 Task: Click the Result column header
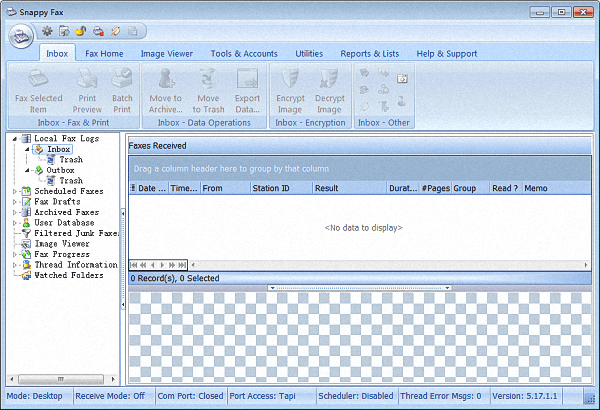[326, 187]
